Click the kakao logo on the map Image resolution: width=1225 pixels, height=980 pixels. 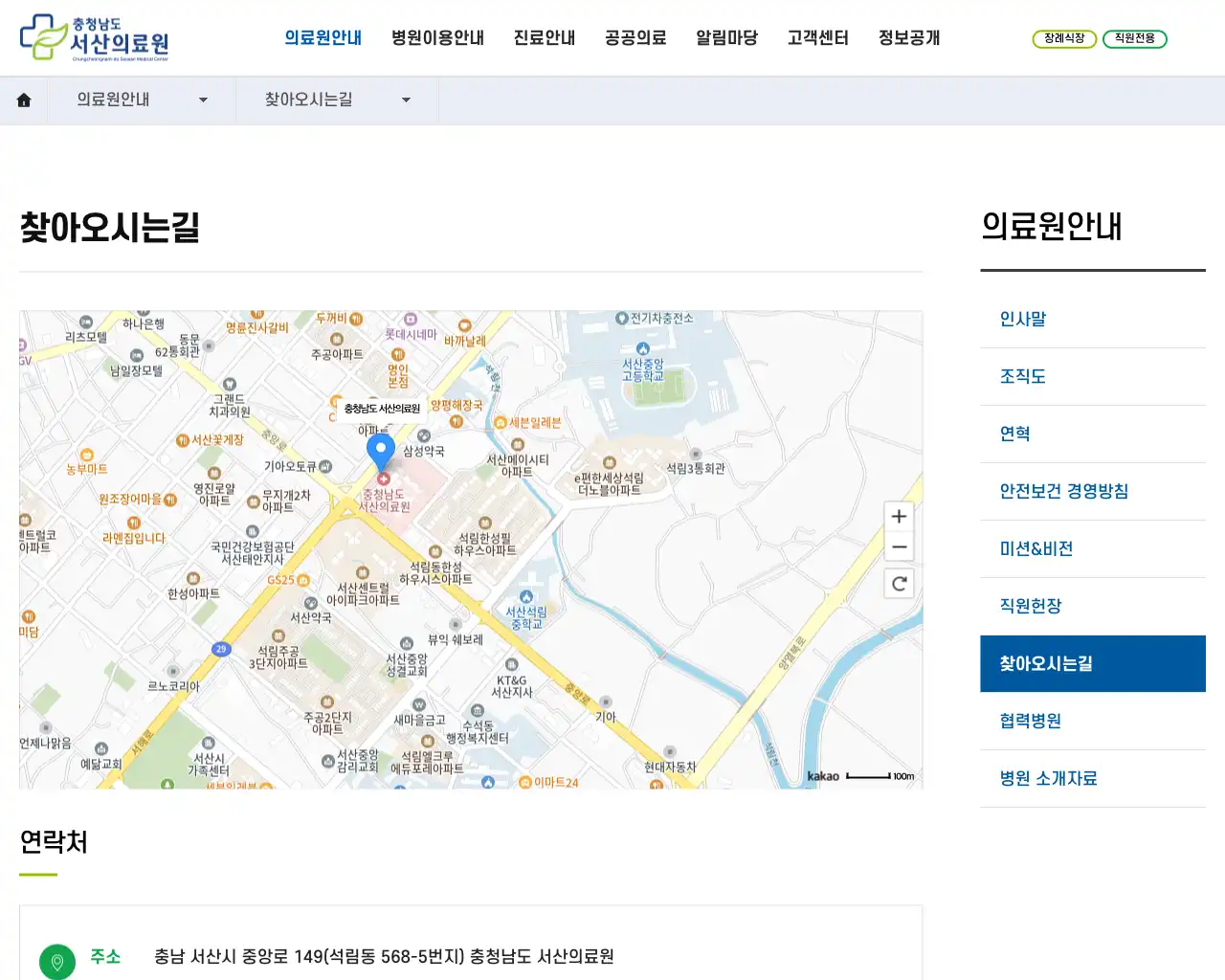click(x=823, y=776)
